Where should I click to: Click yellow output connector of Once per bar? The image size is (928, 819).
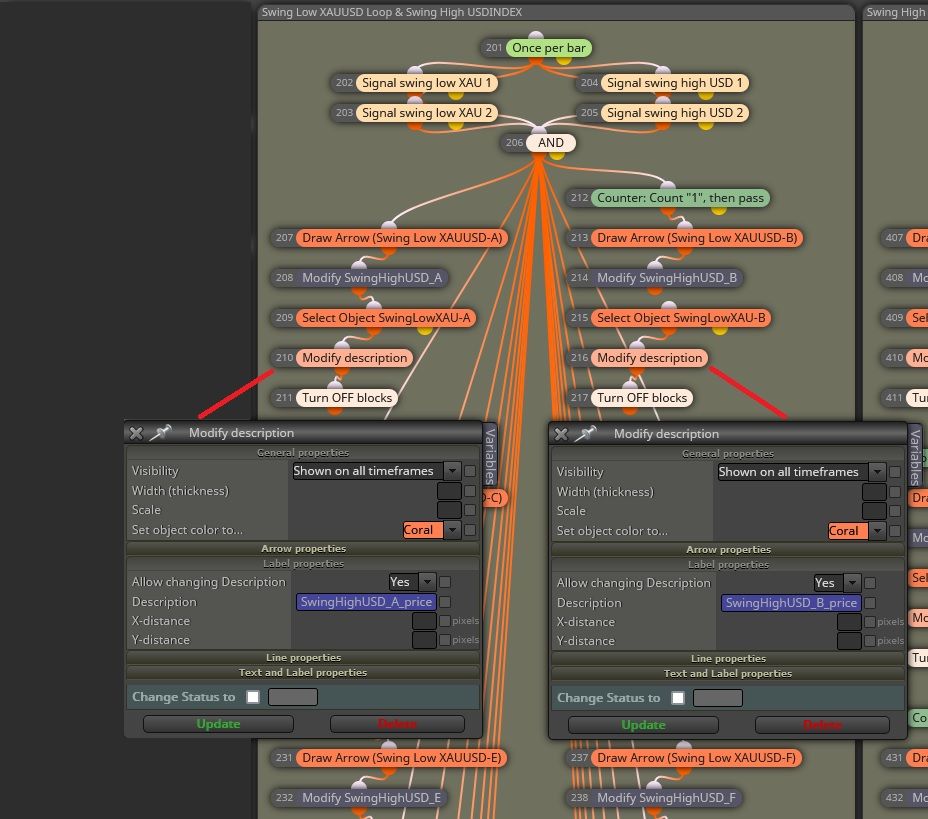[563, 60]
